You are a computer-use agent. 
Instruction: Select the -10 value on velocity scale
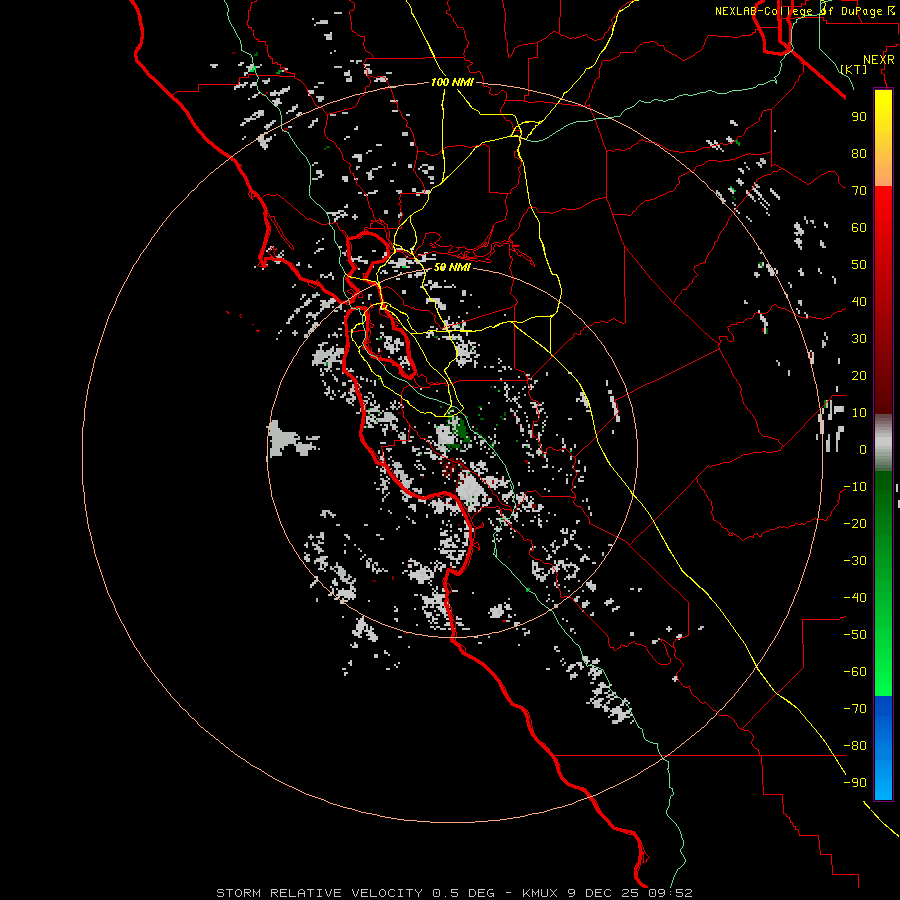855,487
